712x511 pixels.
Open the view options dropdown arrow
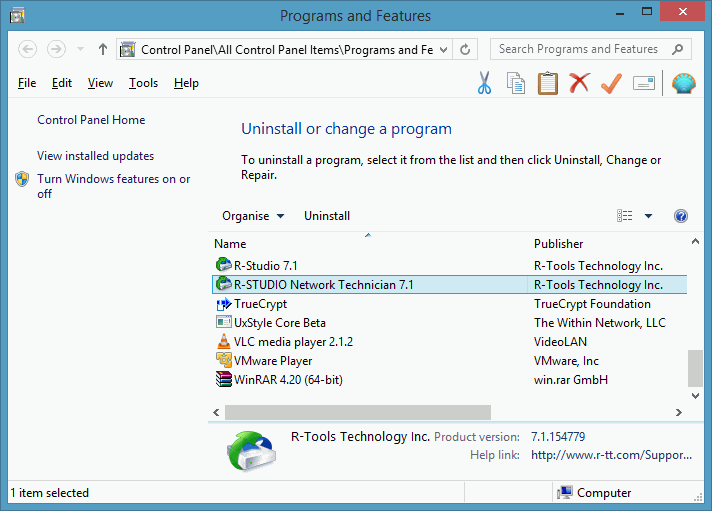click(x=648, y=216)
